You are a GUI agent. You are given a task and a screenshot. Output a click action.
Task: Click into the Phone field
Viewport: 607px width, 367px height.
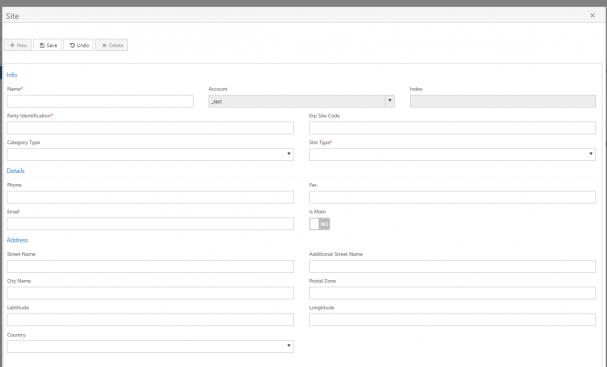coord(150,197)
